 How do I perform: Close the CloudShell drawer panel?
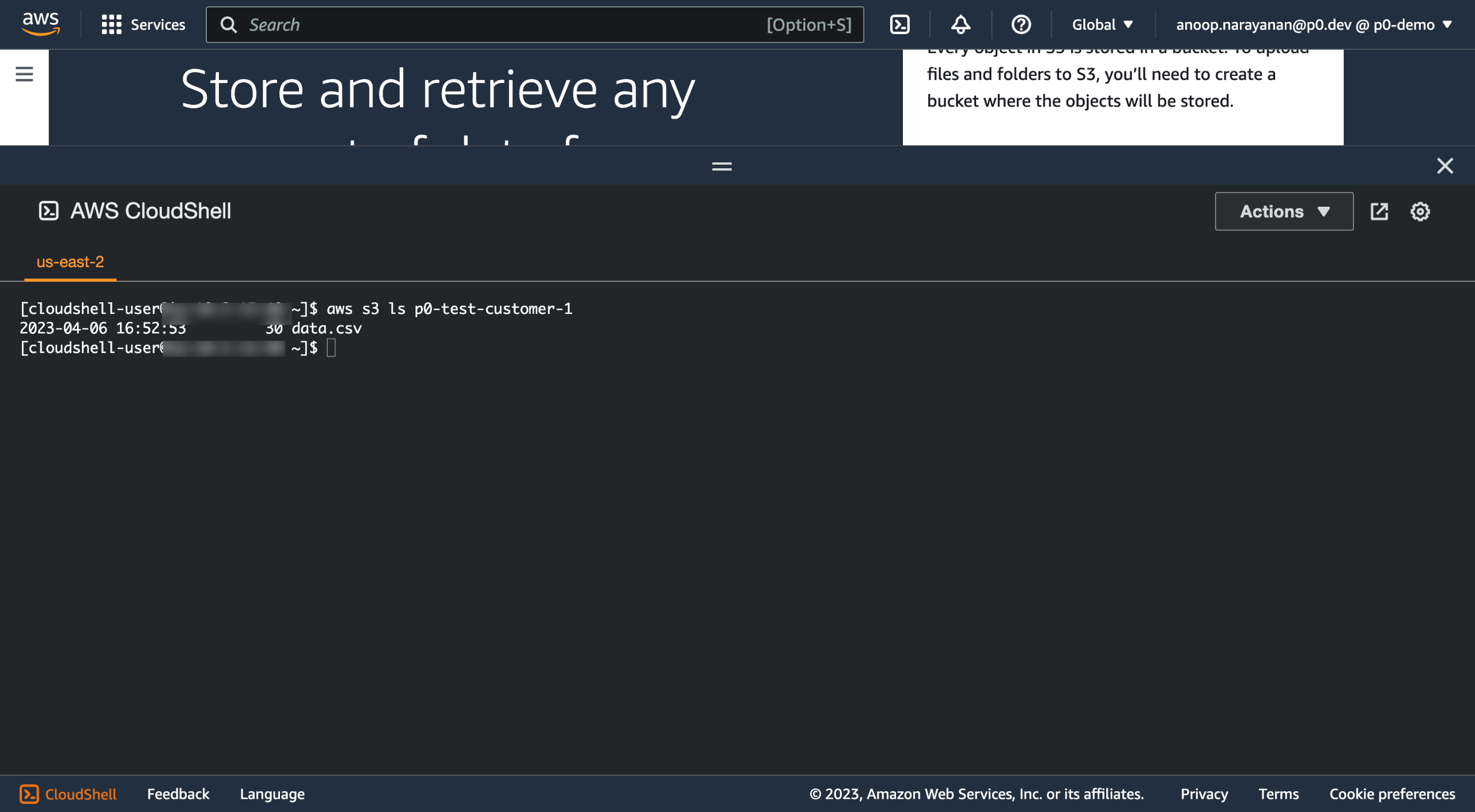pyautogui.click(x=1444, y=166)
